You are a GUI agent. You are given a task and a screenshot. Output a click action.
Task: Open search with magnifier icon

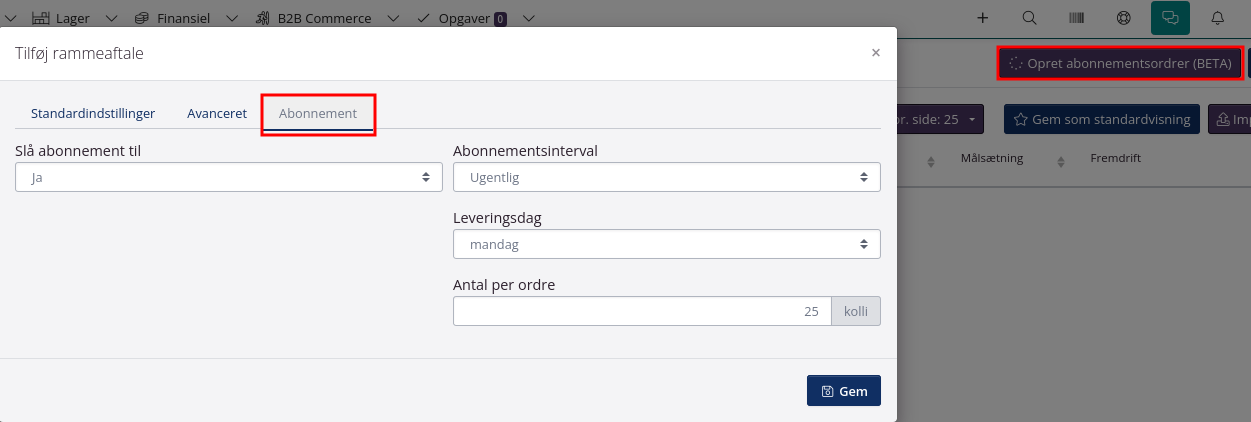pos(1030,18)
